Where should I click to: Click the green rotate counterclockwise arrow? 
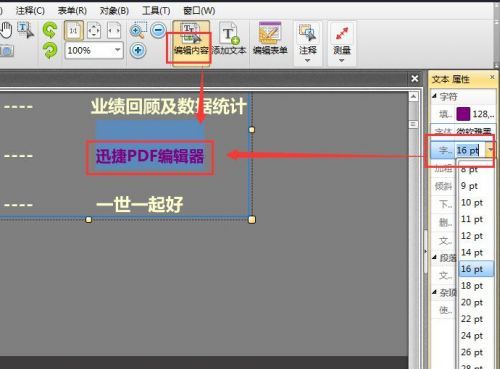pos(50,30)
